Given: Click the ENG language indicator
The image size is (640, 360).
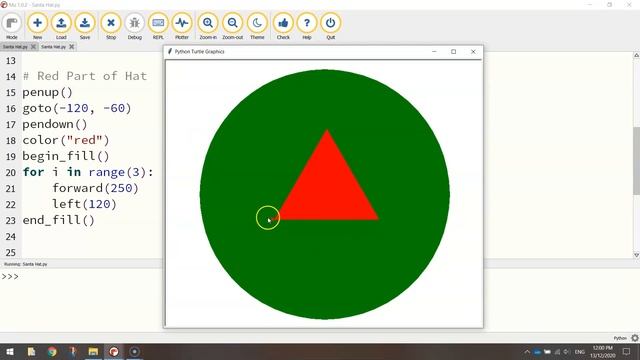Looking at the screenshot, I should pos(580,352).
